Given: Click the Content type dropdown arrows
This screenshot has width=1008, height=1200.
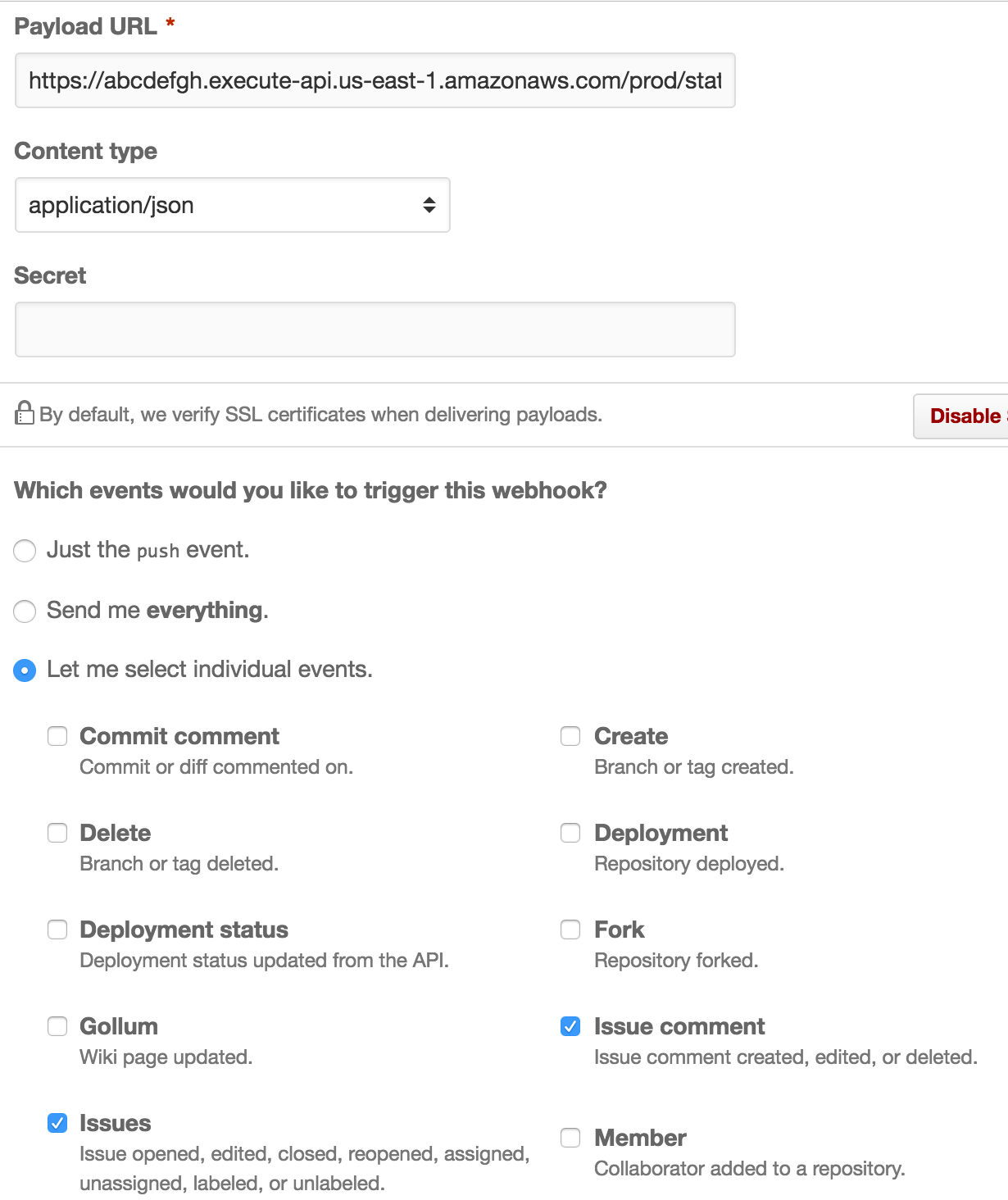Looking at the screenshot, I should tap(429, 205).
